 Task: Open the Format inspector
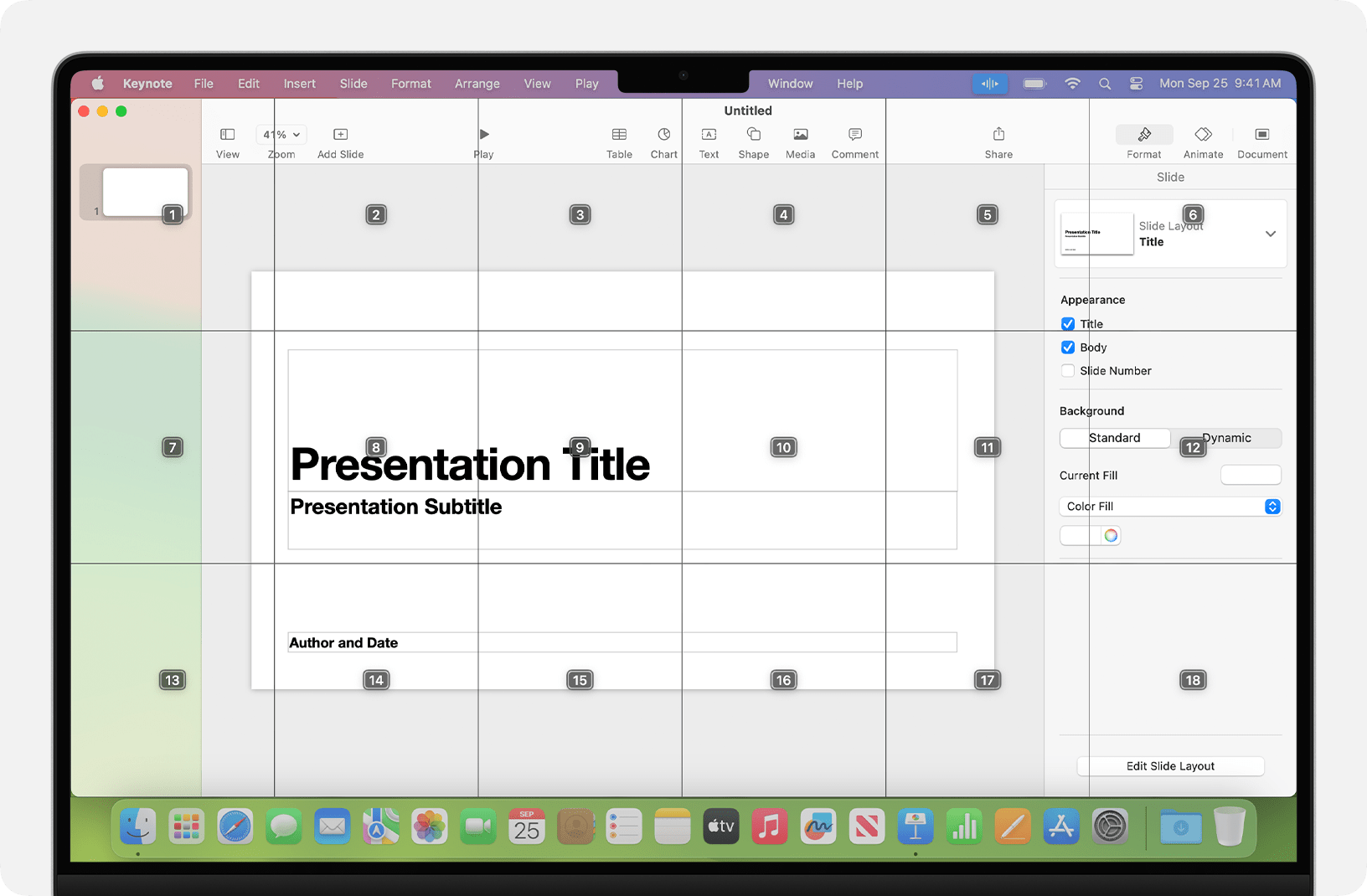tap(1144, 135)
